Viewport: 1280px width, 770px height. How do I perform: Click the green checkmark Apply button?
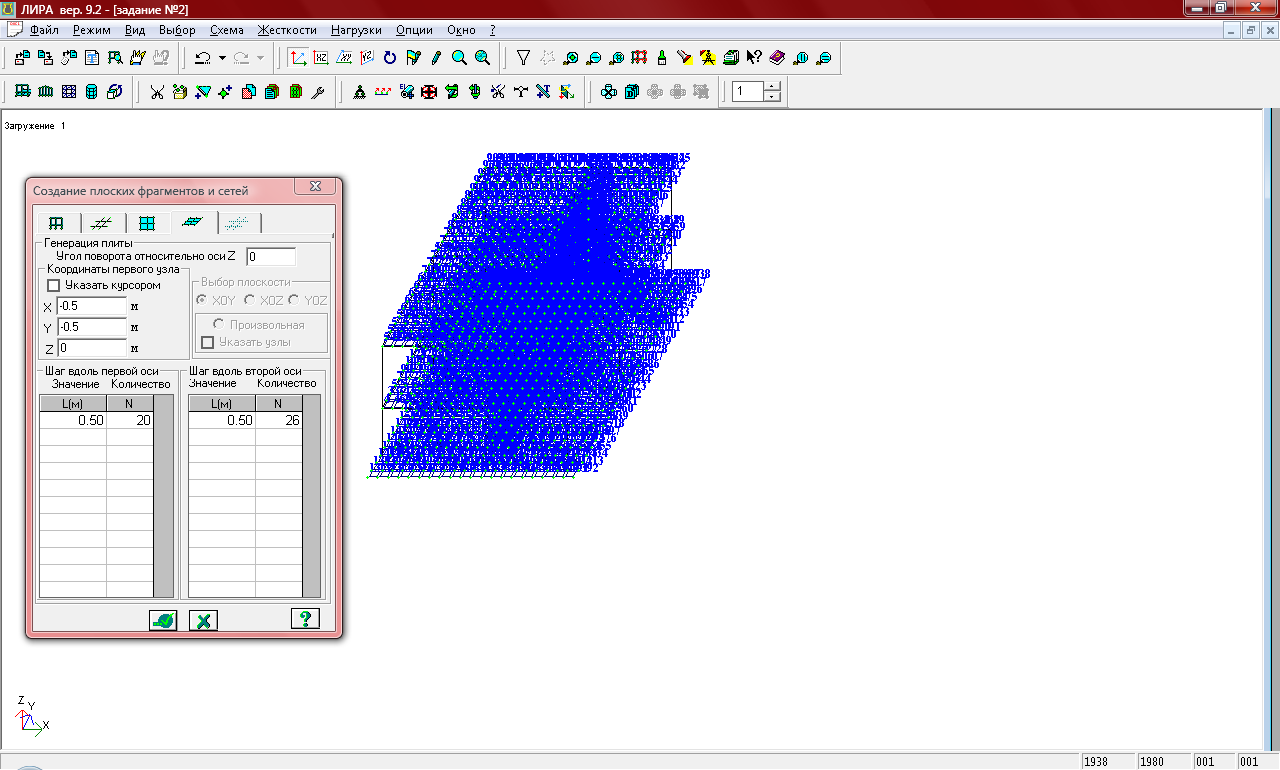click(x=163, y=620)
